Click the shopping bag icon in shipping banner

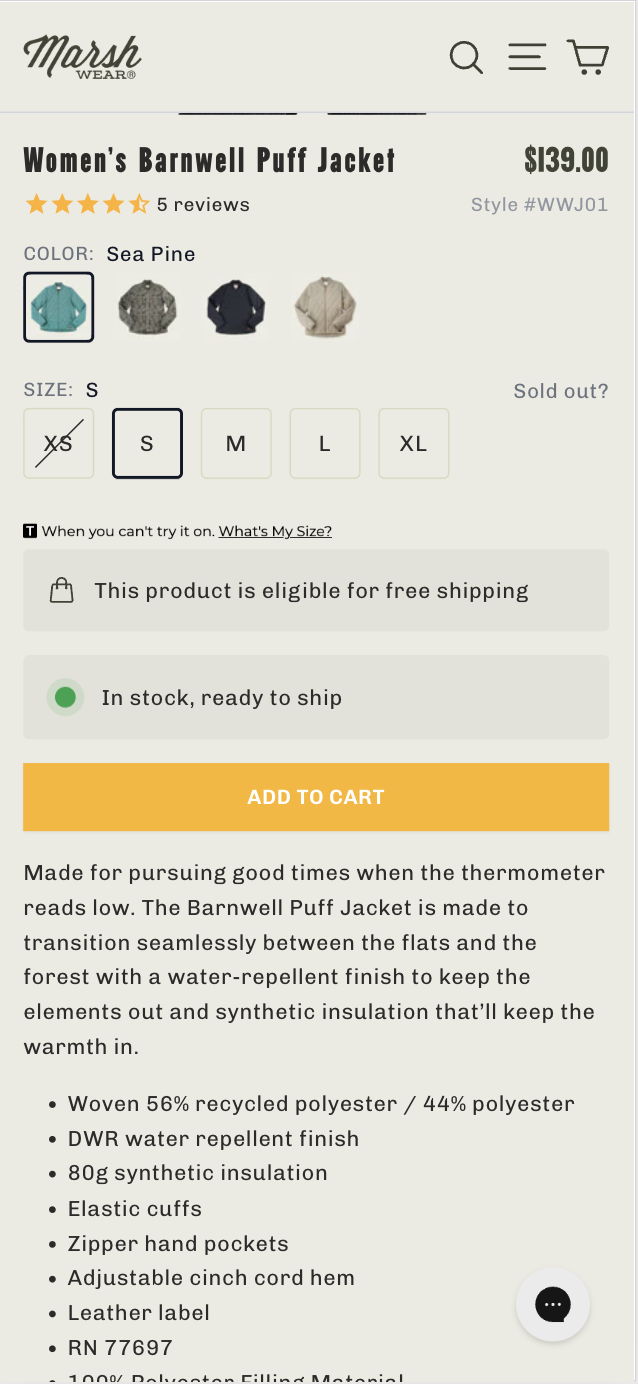(61, 590)
